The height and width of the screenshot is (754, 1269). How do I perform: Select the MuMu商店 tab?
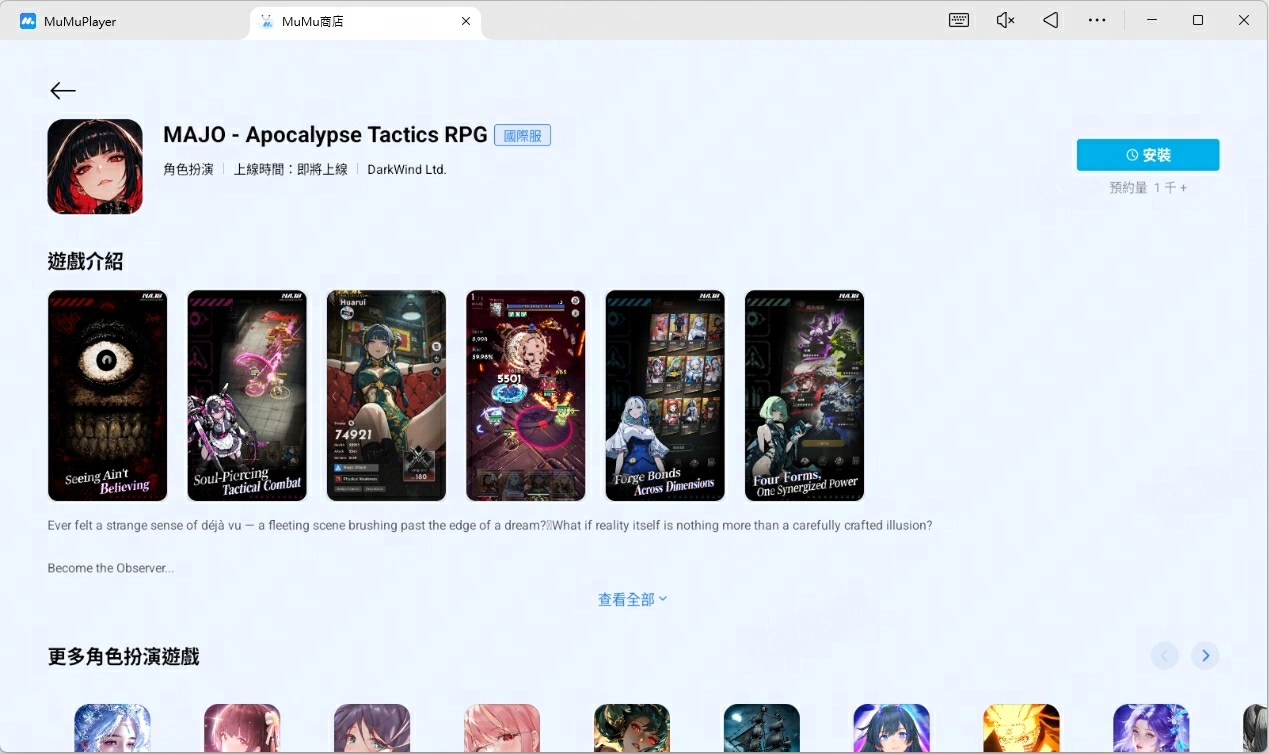click(x=365, y=21)
